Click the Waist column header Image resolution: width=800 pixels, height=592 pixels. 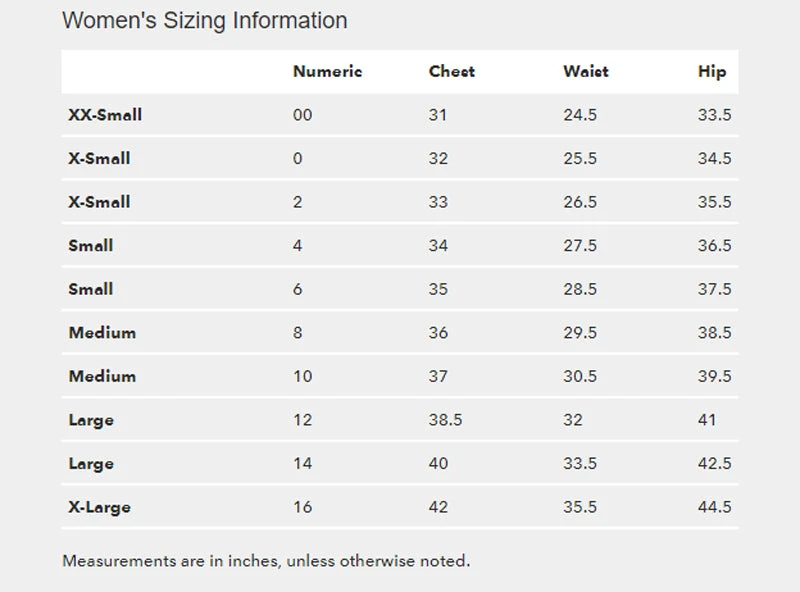click(586, 72)
